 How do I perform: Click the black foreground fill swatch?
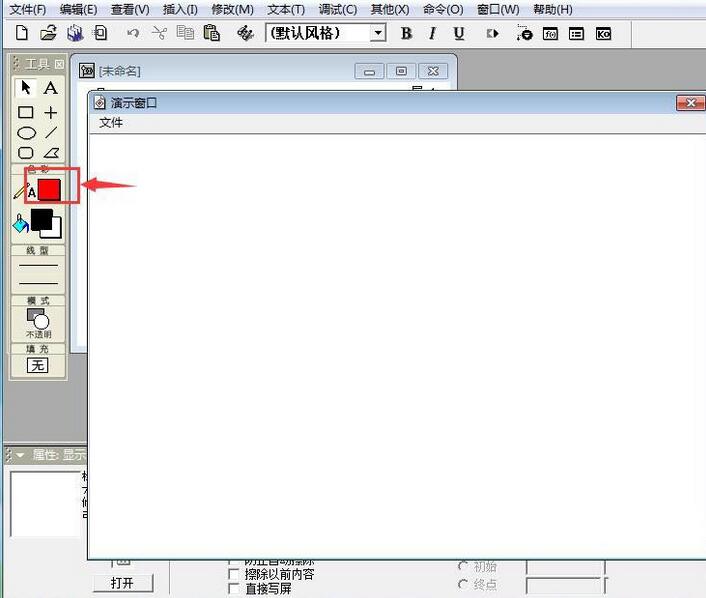[41, 219]
